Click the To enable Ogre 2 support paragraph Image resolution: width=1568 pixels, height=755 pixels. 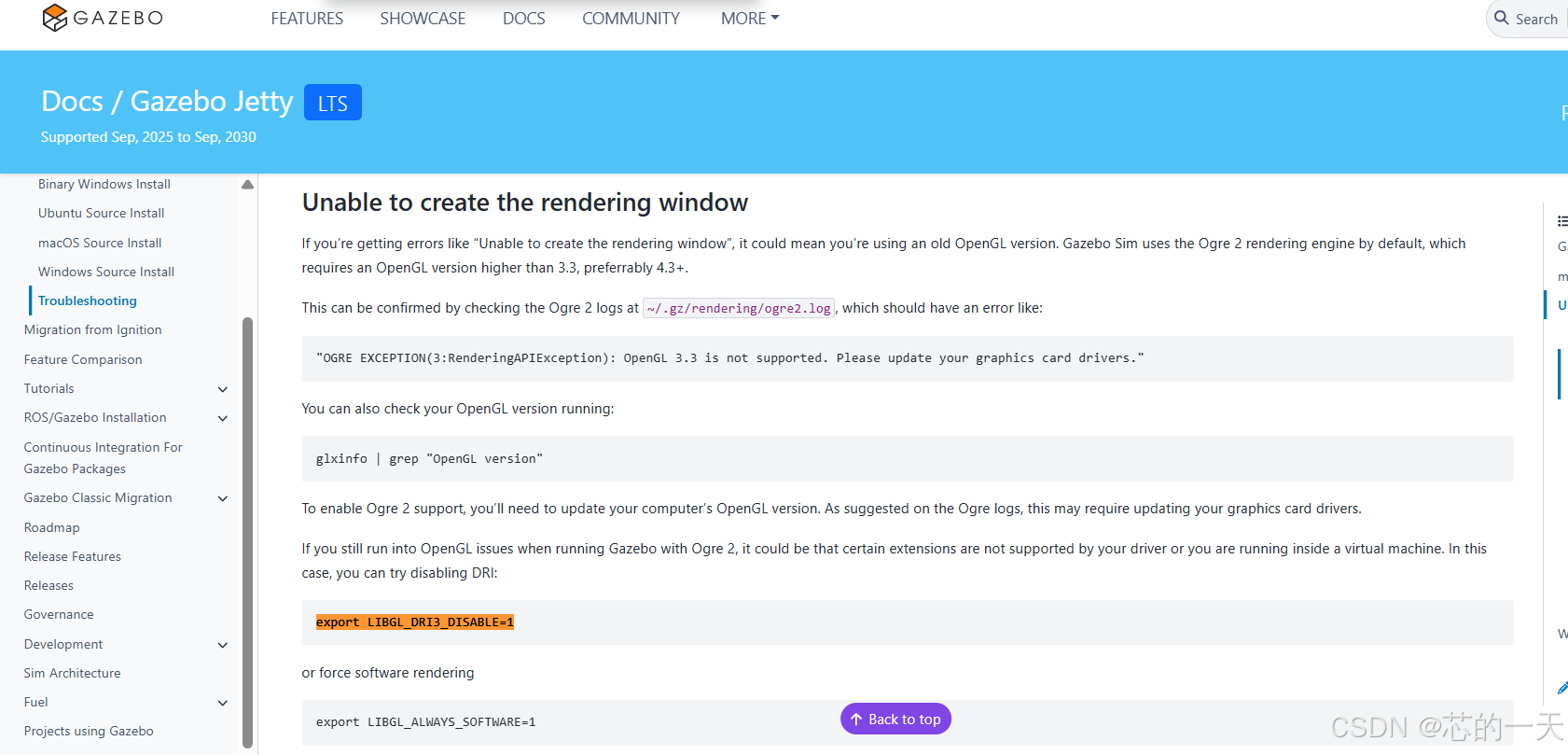(832, 509)
